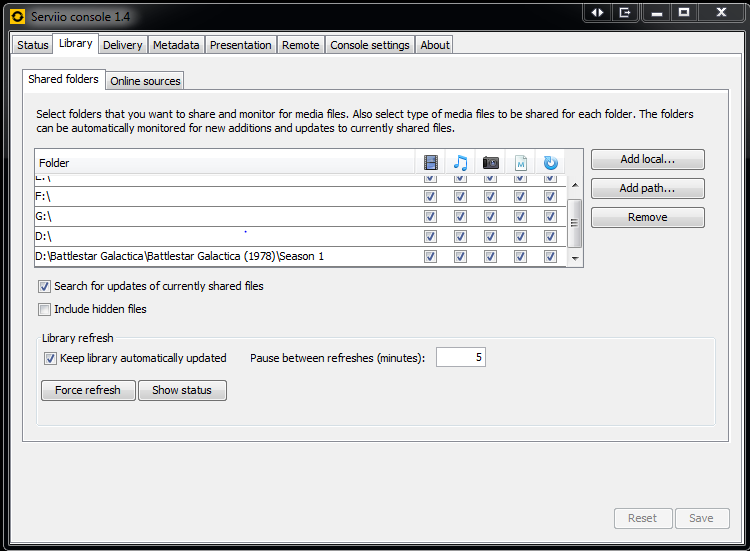Click the Reset button

[642, 518]
